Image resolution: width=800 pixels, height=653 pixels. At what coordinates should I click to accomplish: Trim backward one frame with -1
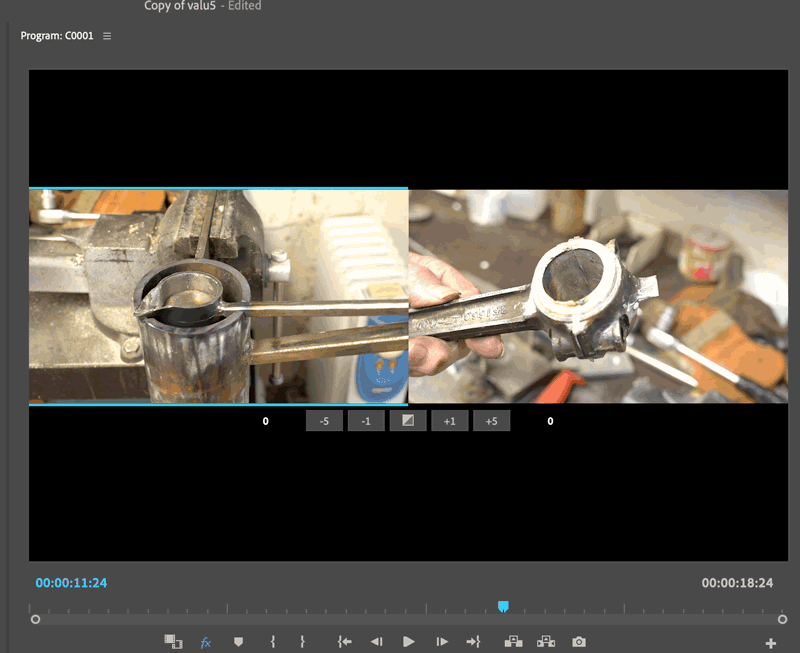click(x=366, y=421)
